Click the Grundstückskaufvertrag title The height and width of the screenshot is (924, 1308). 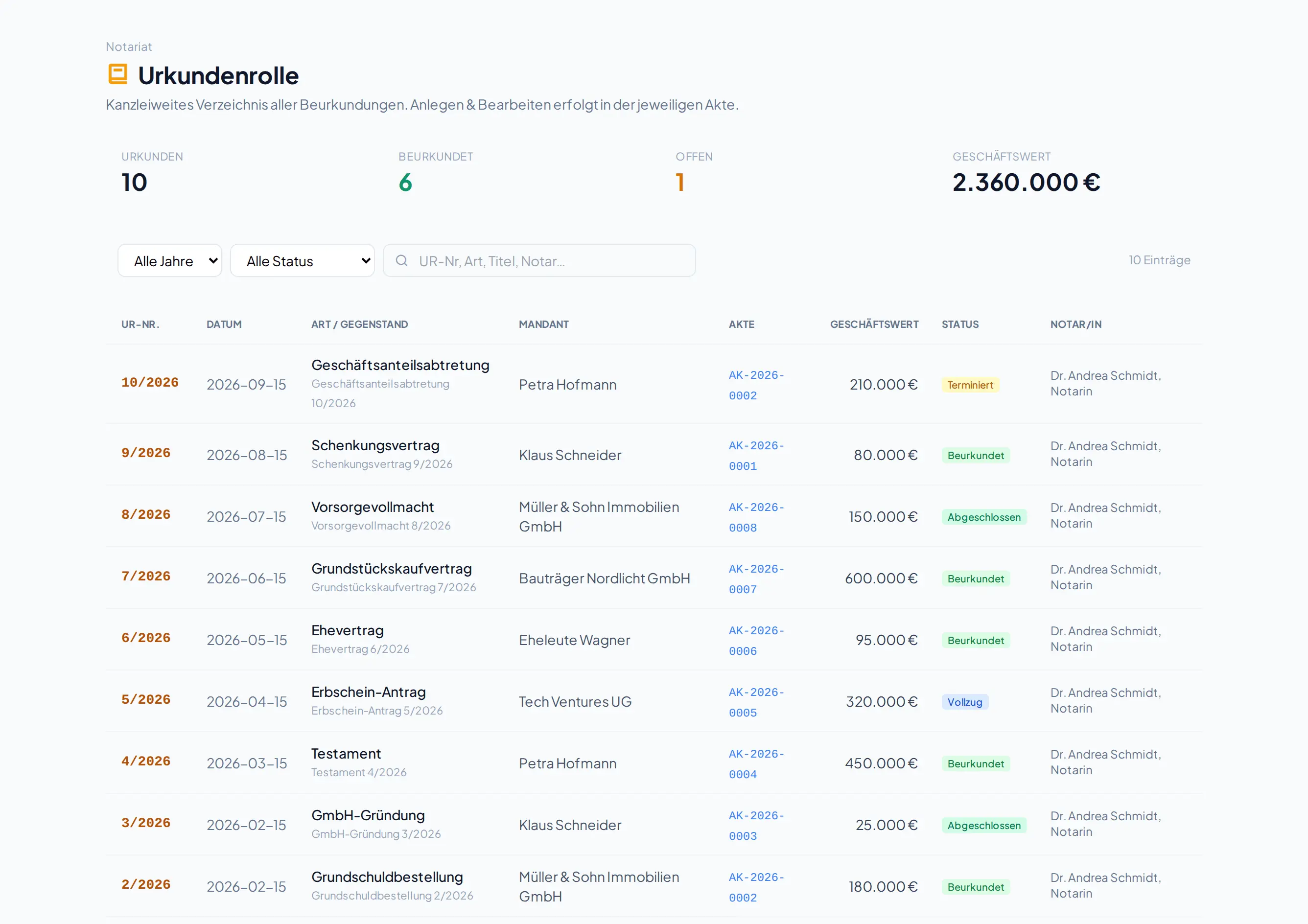click(x=392, y=569)
